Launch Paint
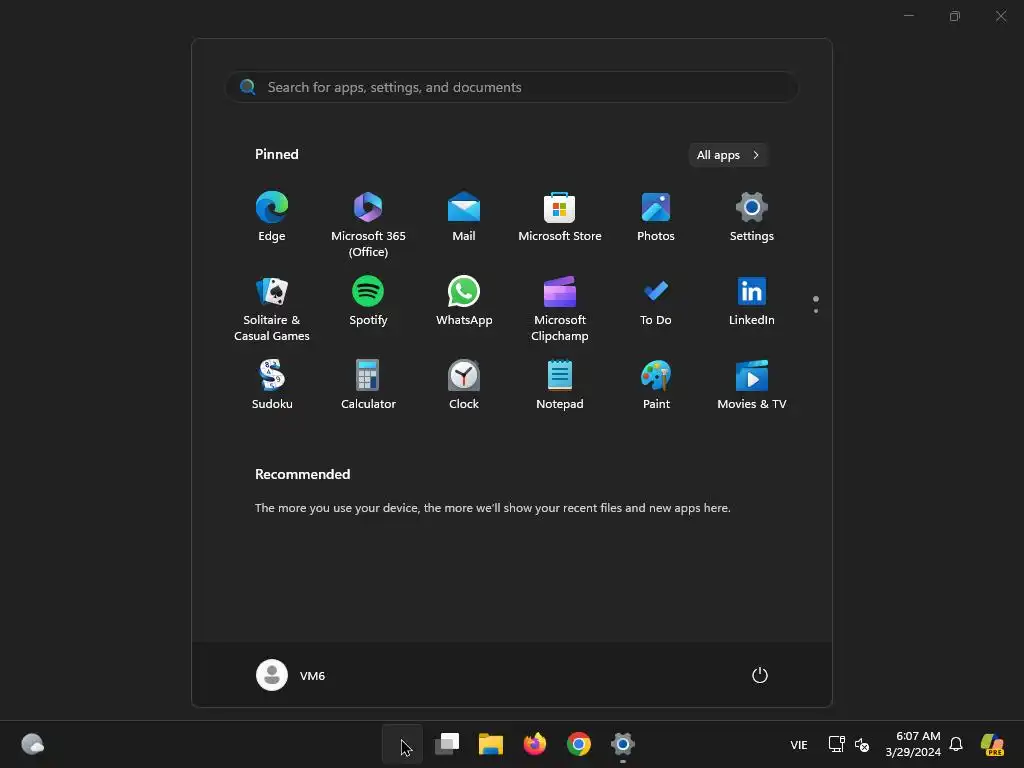 click(656, 385)
